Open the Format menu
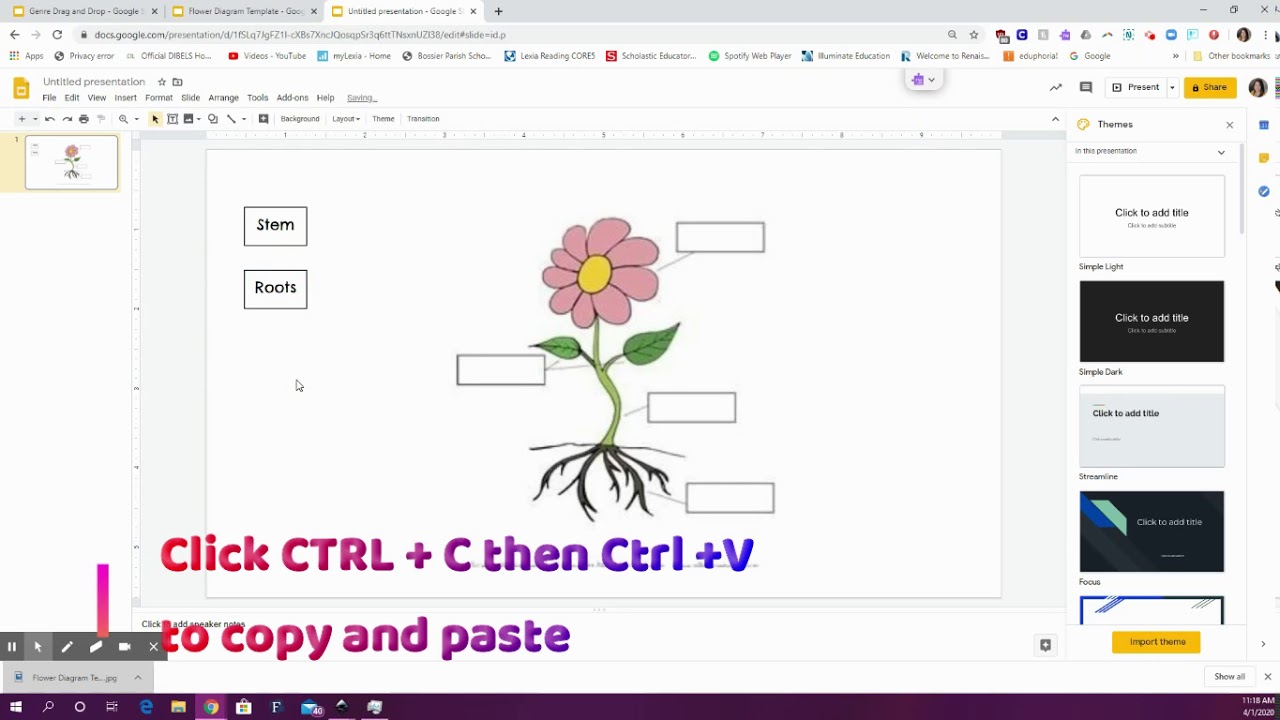 159,98
